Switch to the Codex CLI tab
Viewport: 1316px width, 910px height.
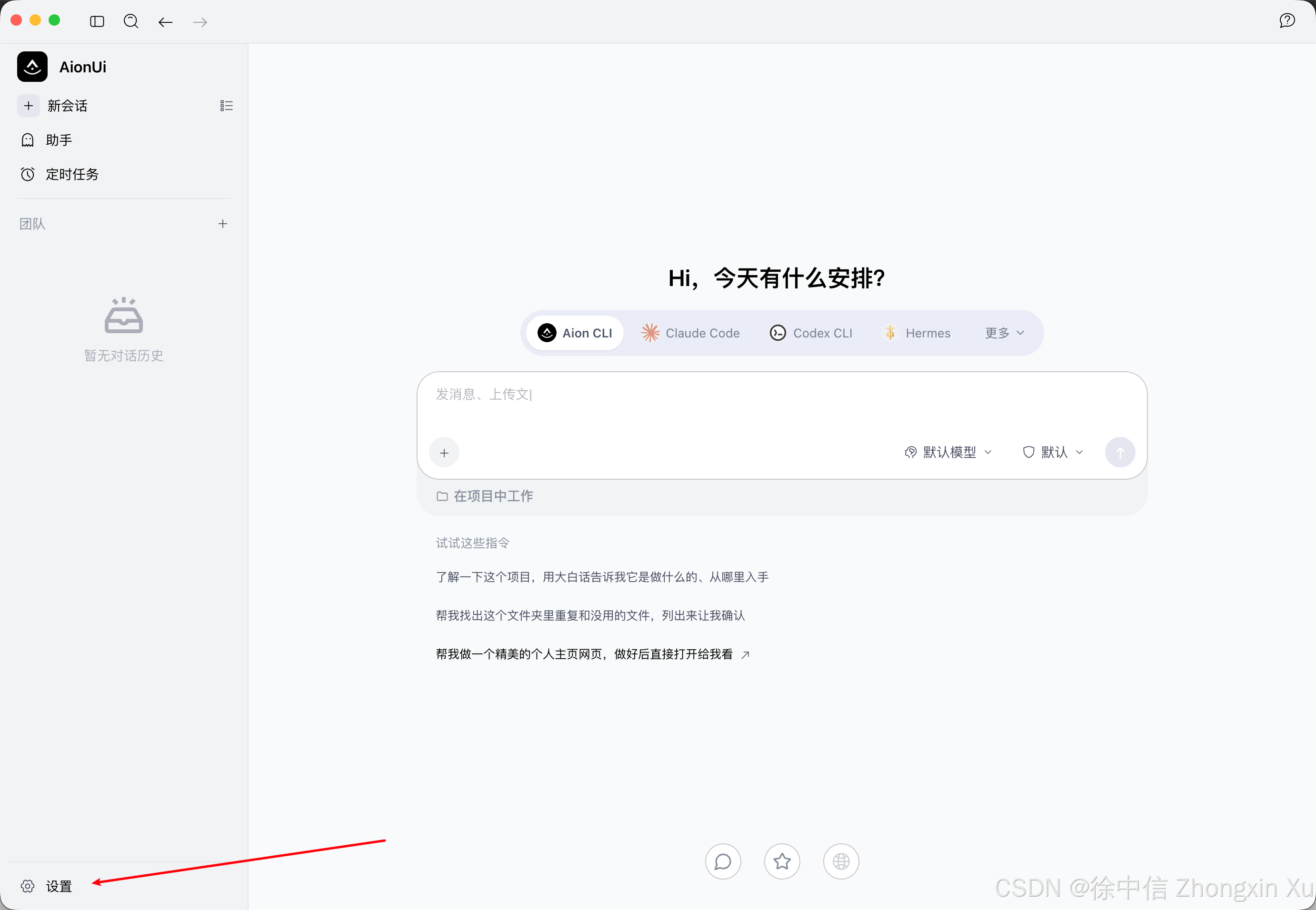tap(810, 333)
